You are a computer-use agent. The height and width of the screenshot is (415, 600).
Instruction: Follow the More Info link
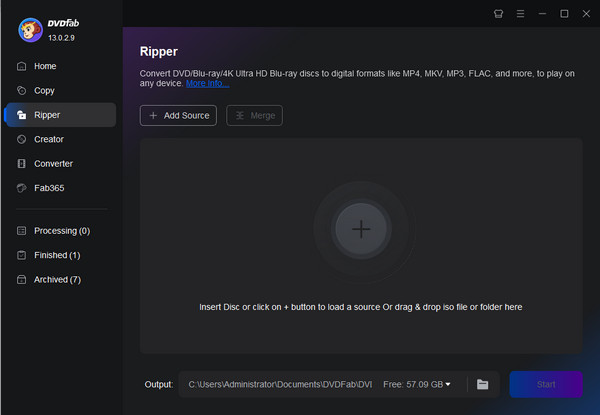coord(207,83)
